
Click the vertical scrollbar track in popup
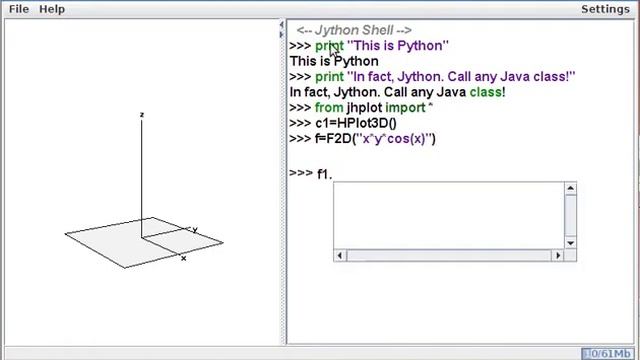(570, 216)
